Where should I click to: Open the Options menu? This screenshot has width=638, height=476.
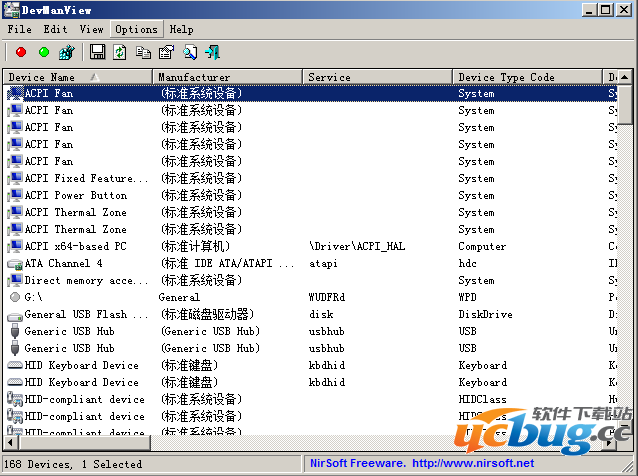click(x=136, y=29)
